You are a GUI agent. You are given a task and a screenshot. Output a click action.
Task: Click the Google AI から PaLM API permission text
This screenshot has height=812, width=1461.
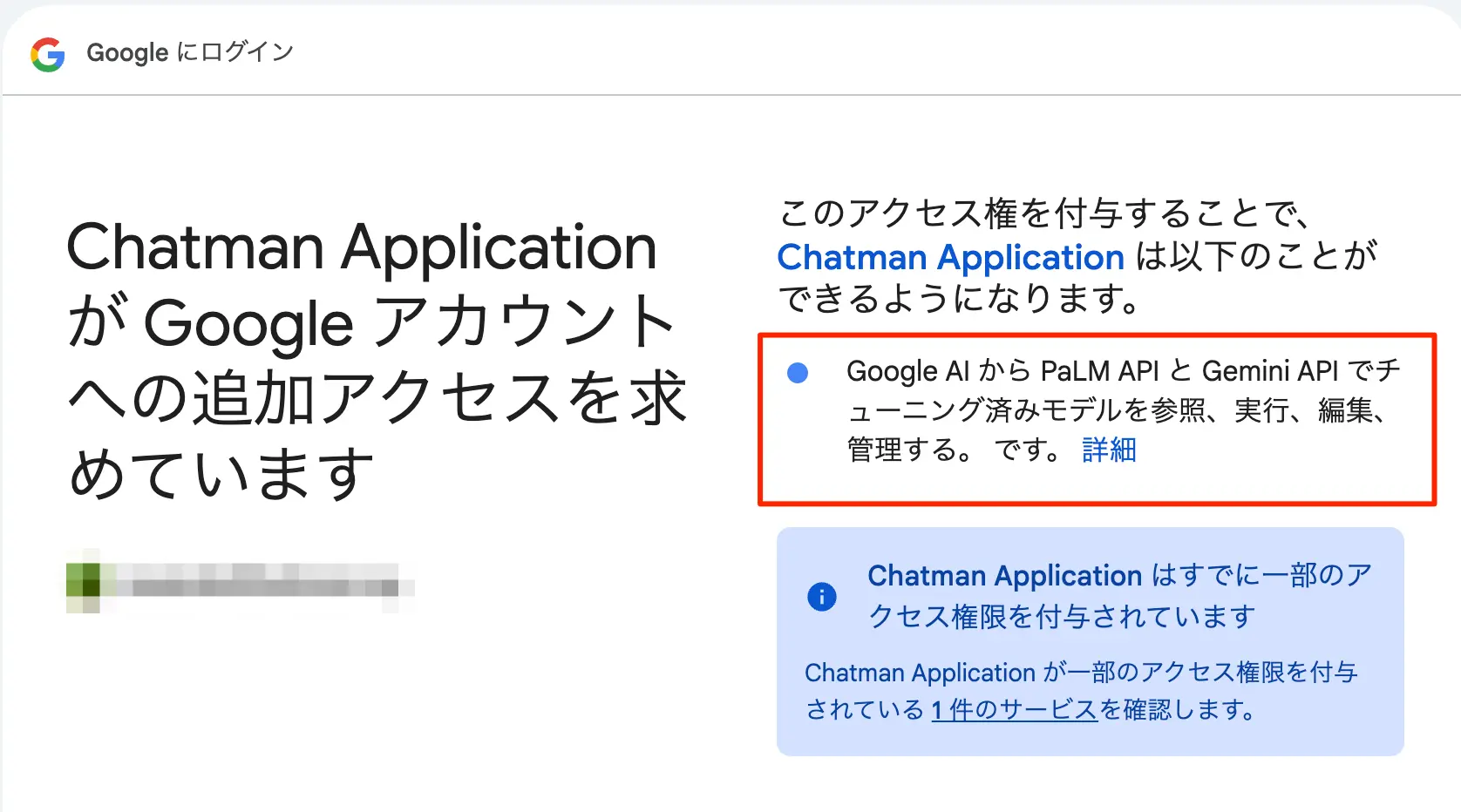(1123, 409)
